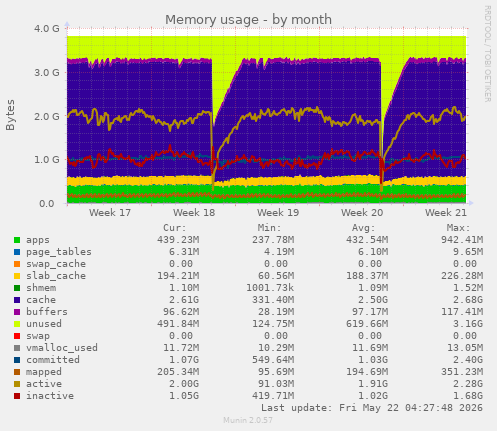
Task: Click the shmem dark green swatch
Action: click(x=17, y=288)
